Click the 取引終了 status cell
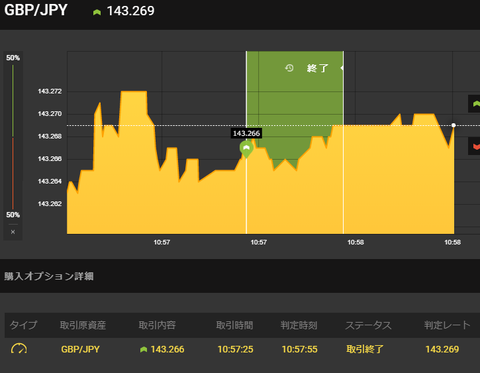Screen dimensions: 480x373 [365, 349]
